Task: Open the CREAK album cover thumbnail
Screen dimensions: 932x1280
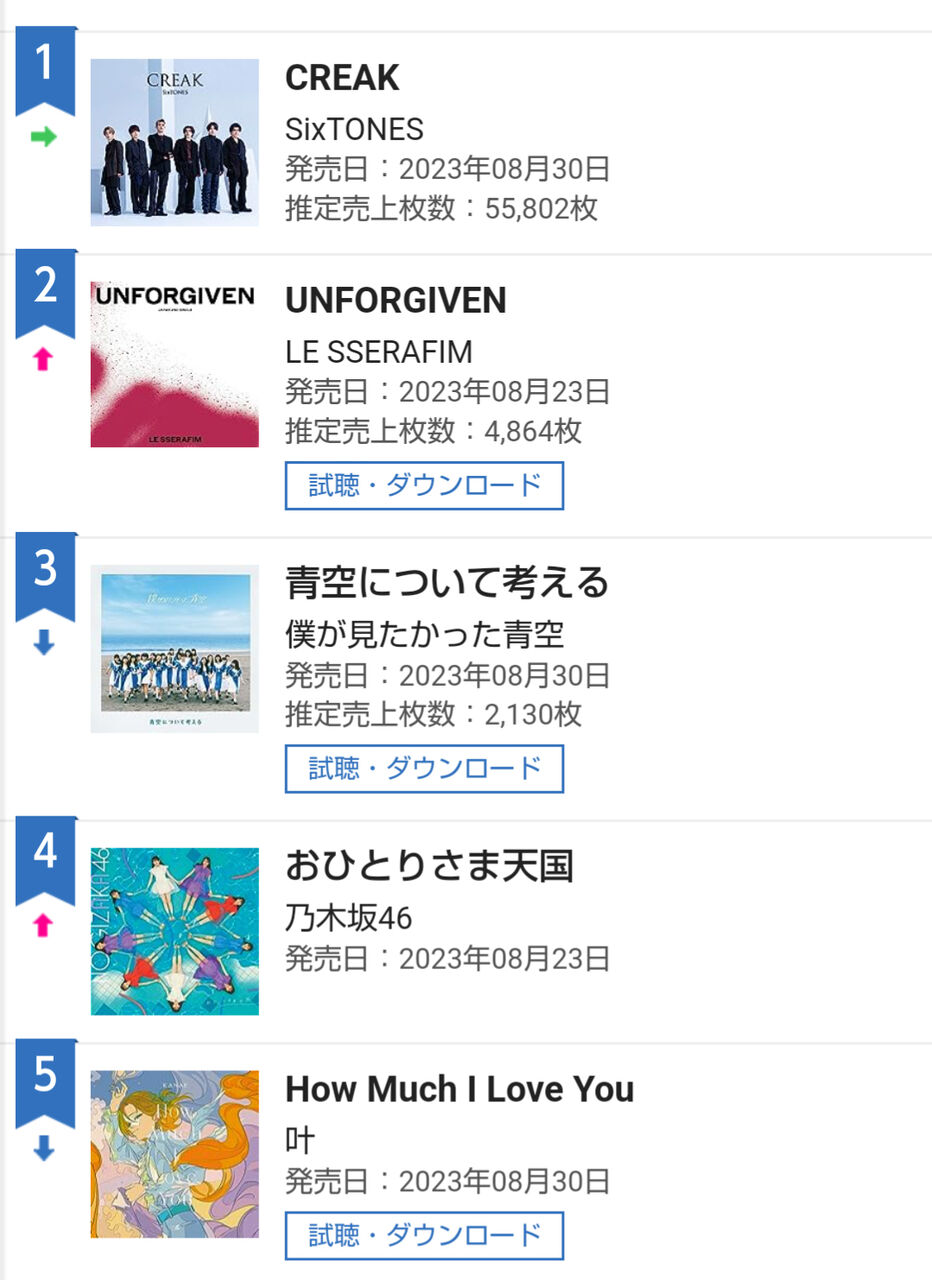Action: (x=175, y=142)
